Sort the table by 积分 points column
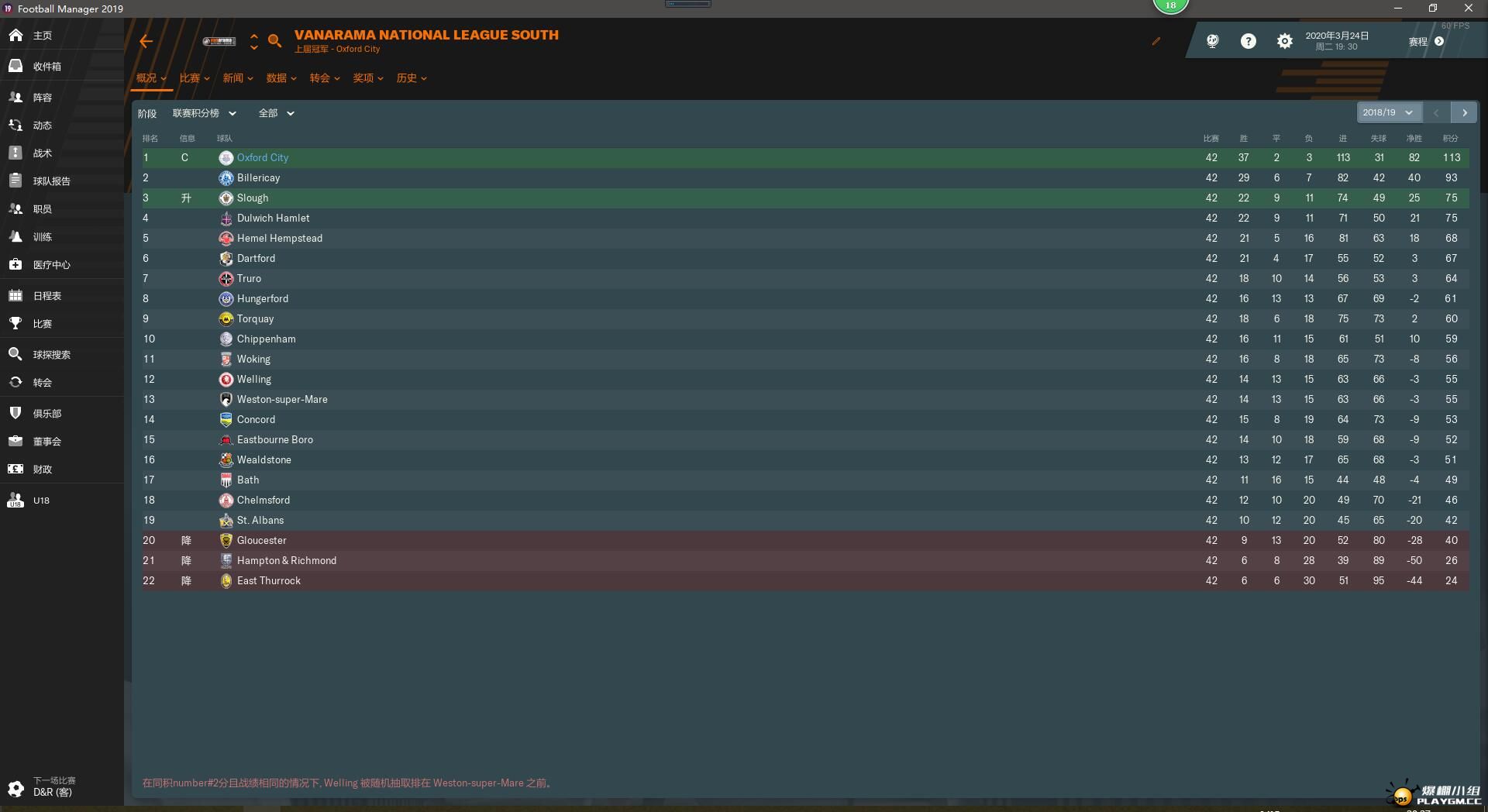The image size is (1488, 812). (1451, 139)
